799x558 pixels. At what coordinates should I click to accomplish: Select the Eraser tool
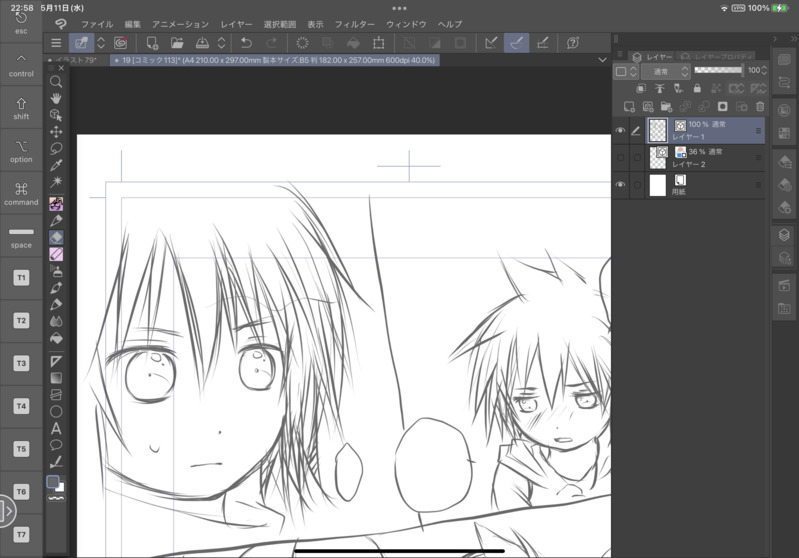click(56, 237)
